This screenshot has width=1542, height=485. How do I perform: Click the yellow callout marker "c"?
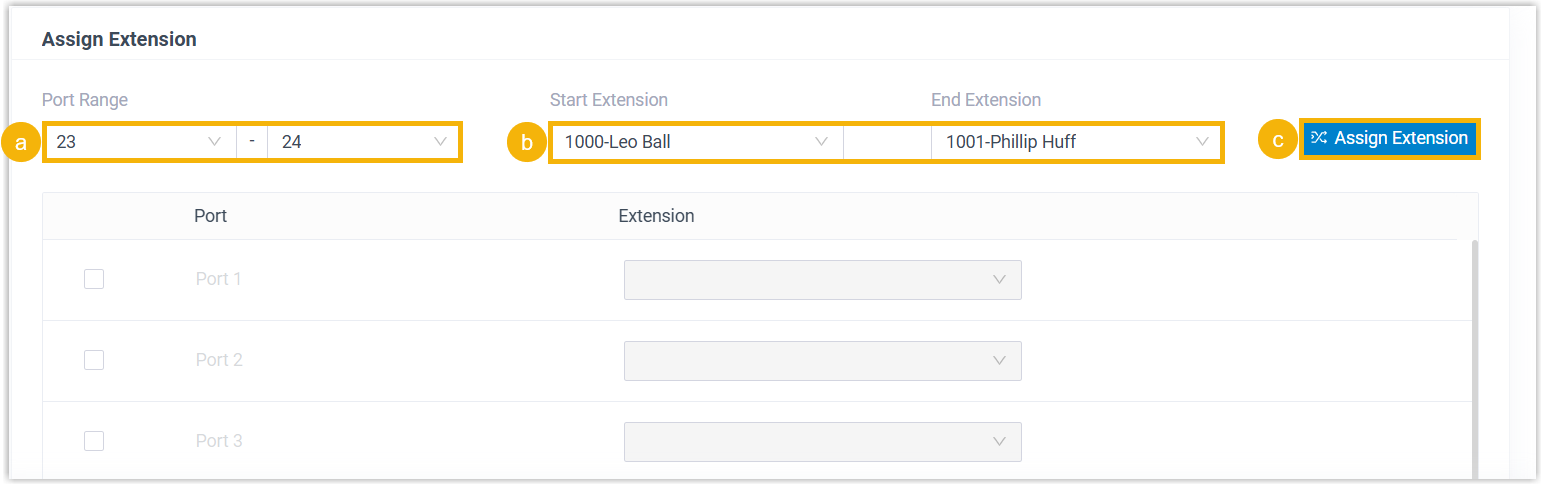point(1277,140)
